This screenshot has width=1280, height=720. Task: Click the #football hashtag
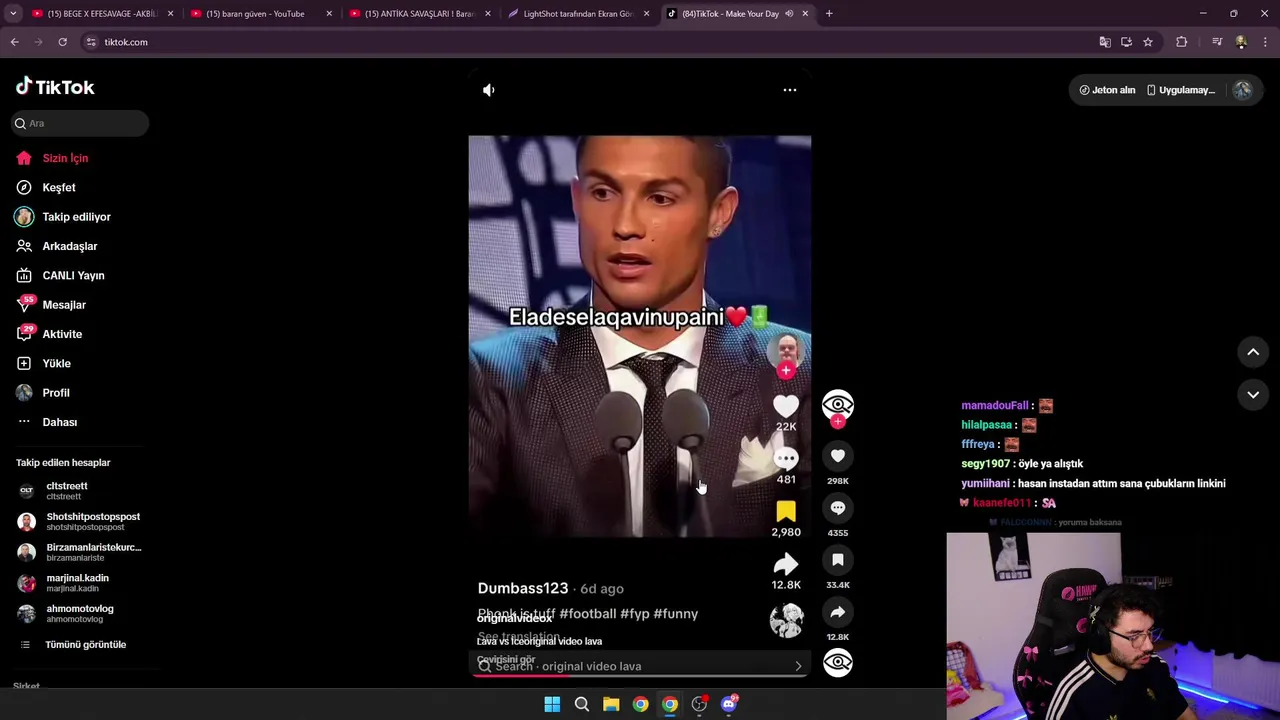pos(587,614)
